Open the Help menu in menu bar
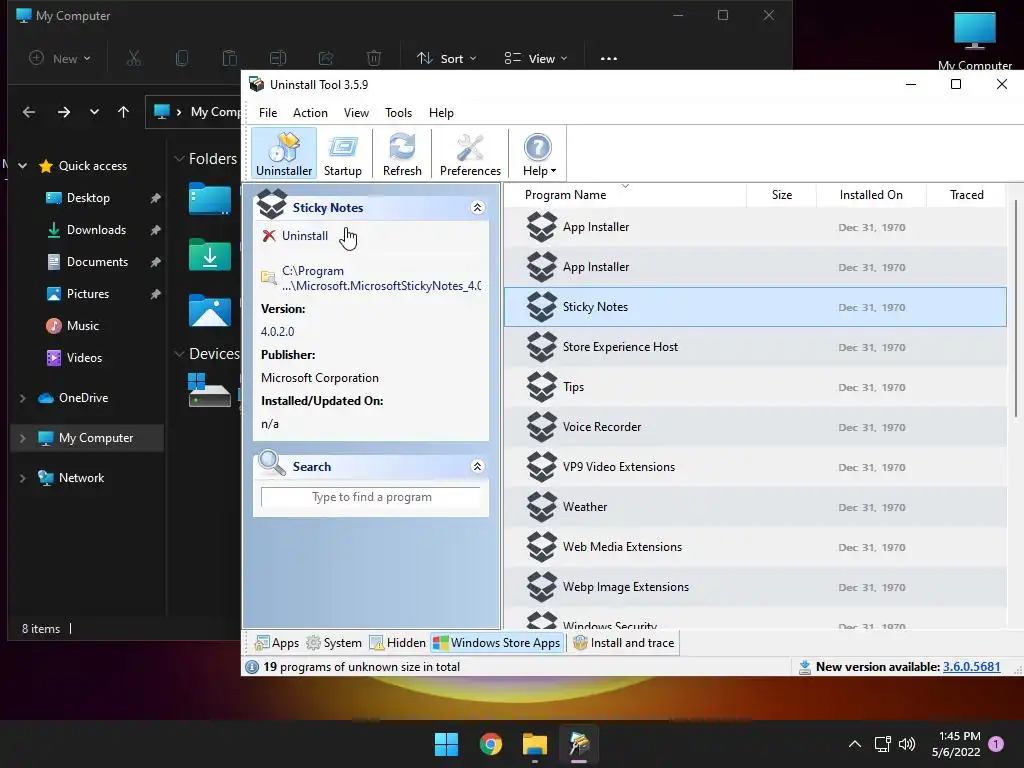The width and height of the screenshot is (1024, 768). [x=441, y=112]
